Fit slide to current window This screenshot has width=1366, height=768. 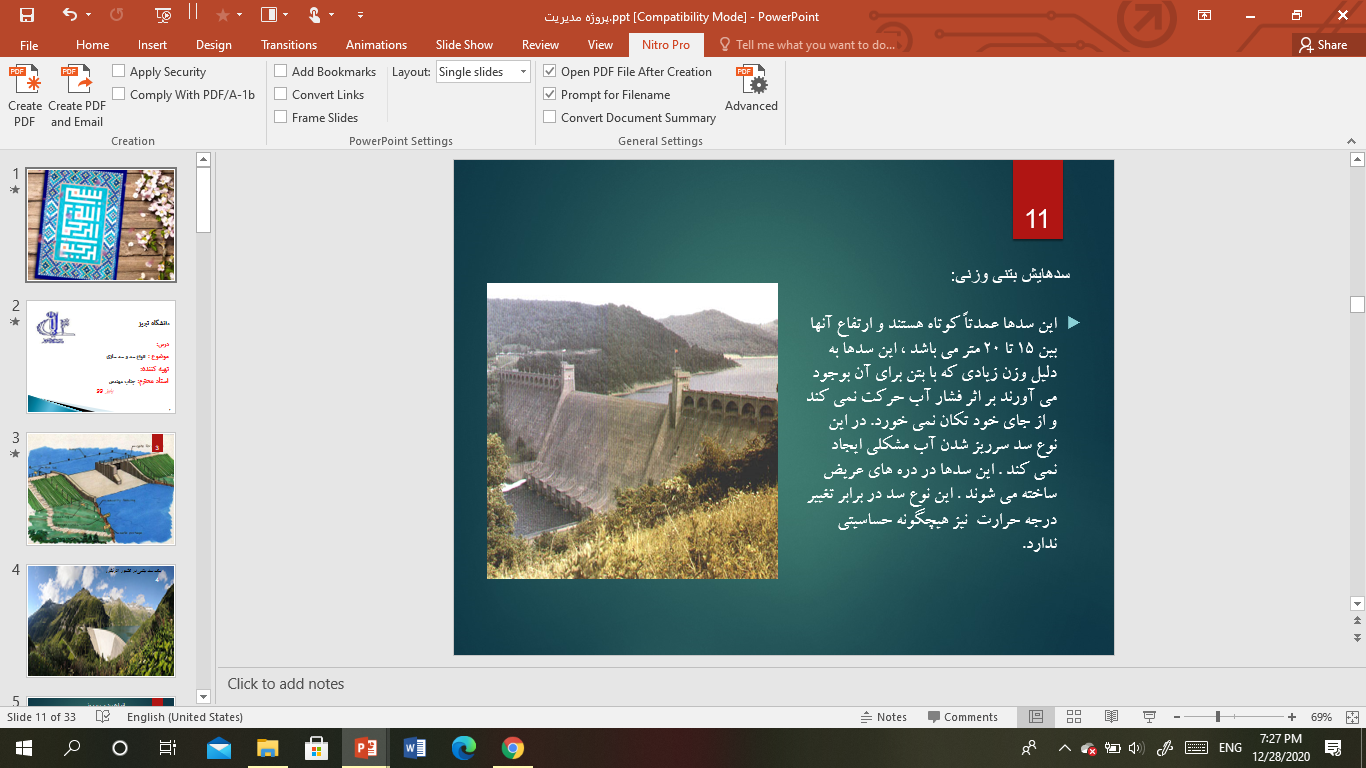(x=1350, y=717)
